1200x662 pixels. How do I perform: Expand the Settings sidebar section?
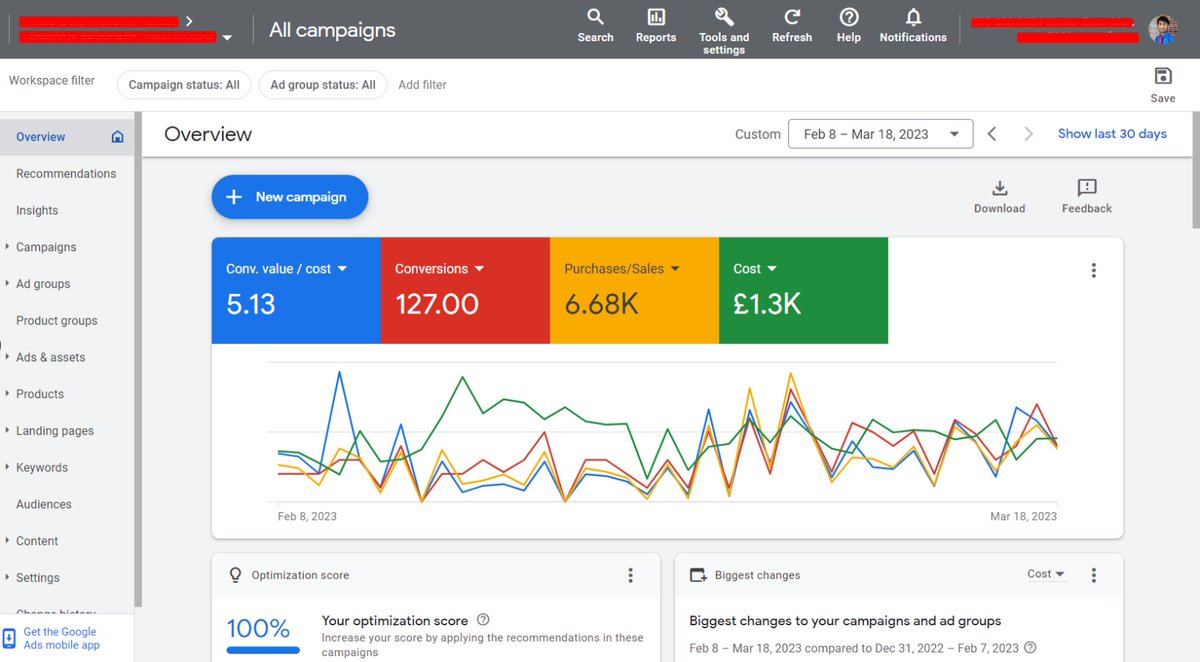[8, 578]
